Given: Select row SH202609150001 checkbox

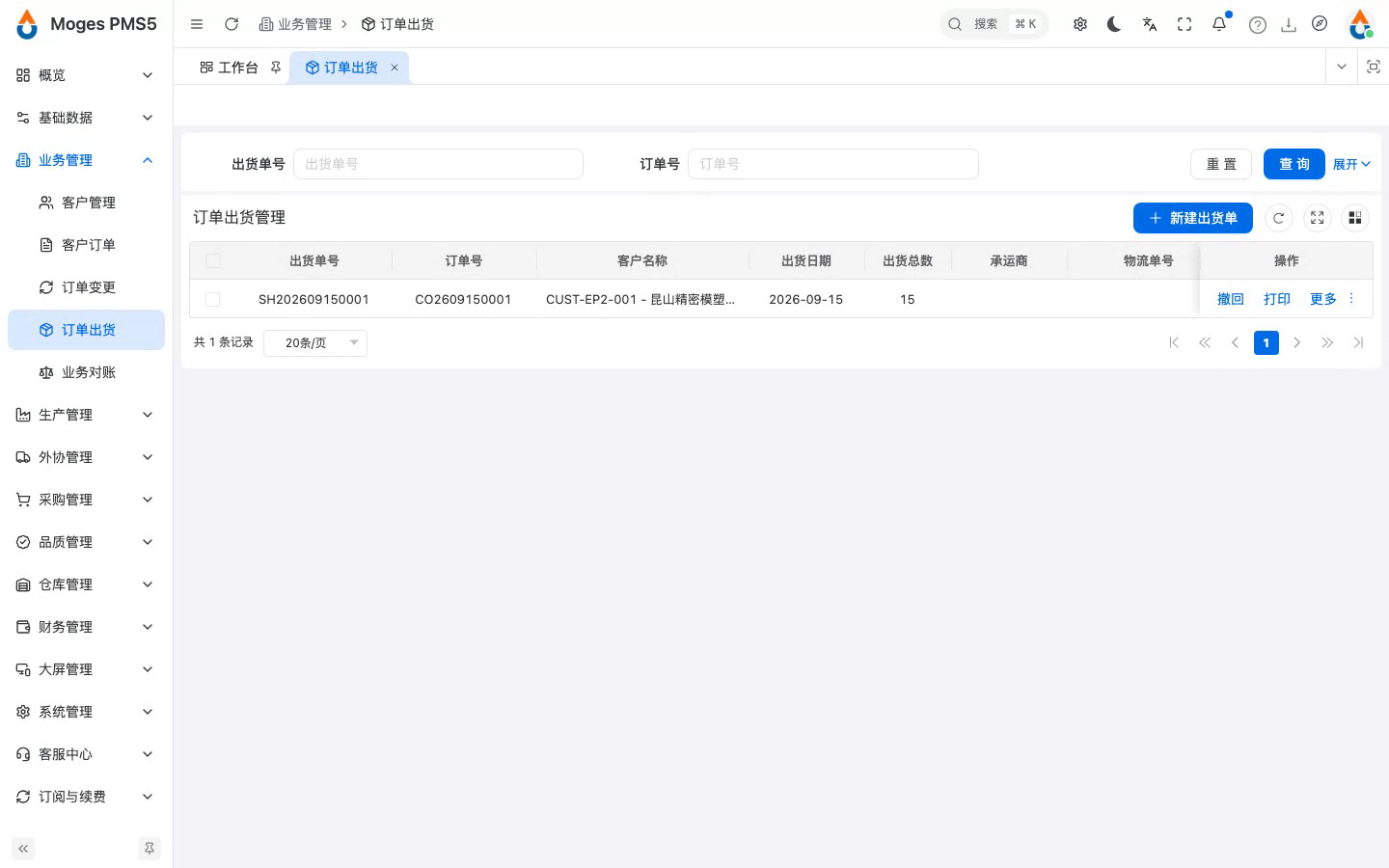Looking at the screenshot, I should (213, 299).
